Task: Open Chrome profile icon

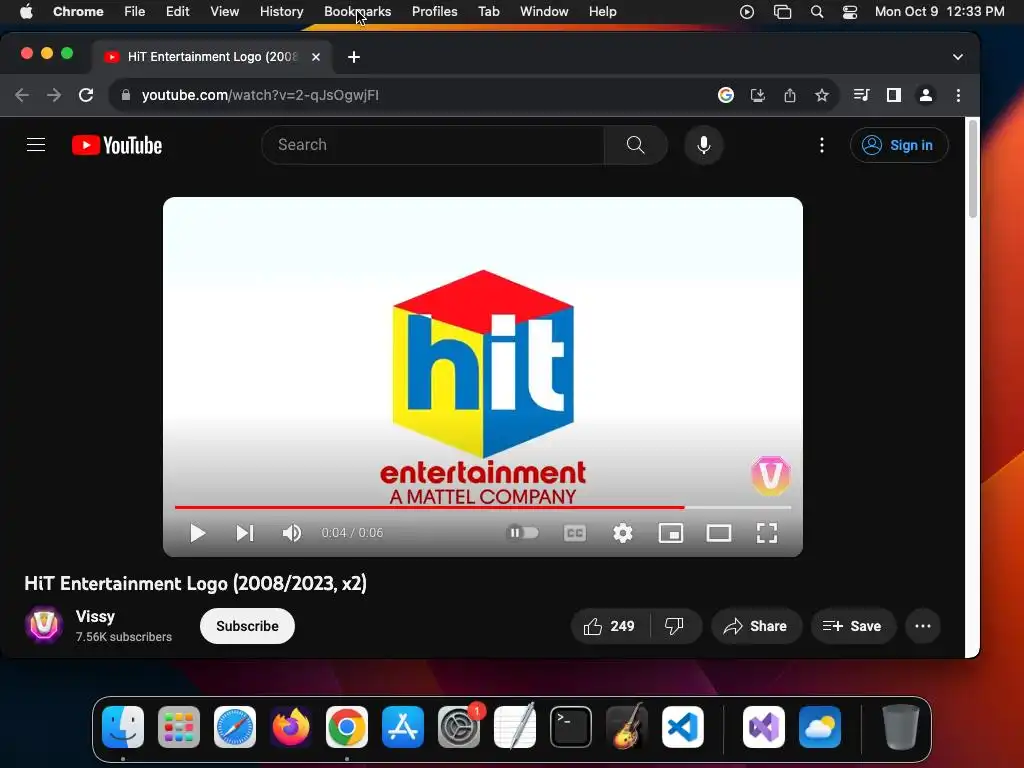Action: coord(925,95)
